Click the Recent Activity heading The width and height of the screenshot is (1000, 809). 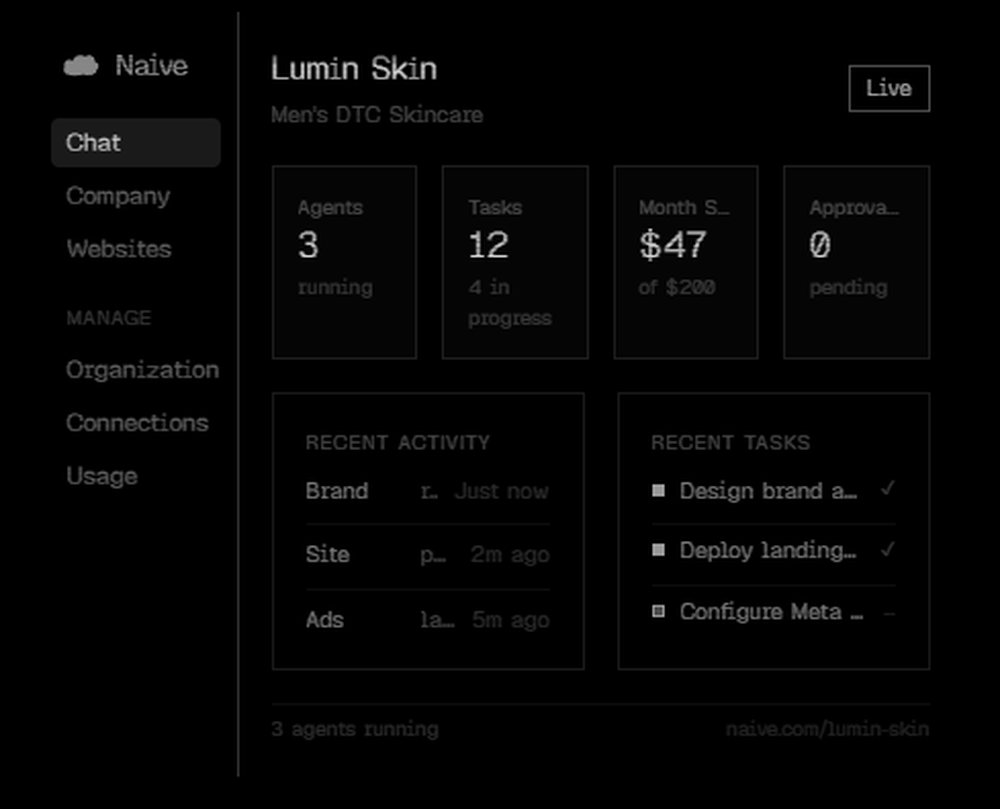tap(398, 442)
